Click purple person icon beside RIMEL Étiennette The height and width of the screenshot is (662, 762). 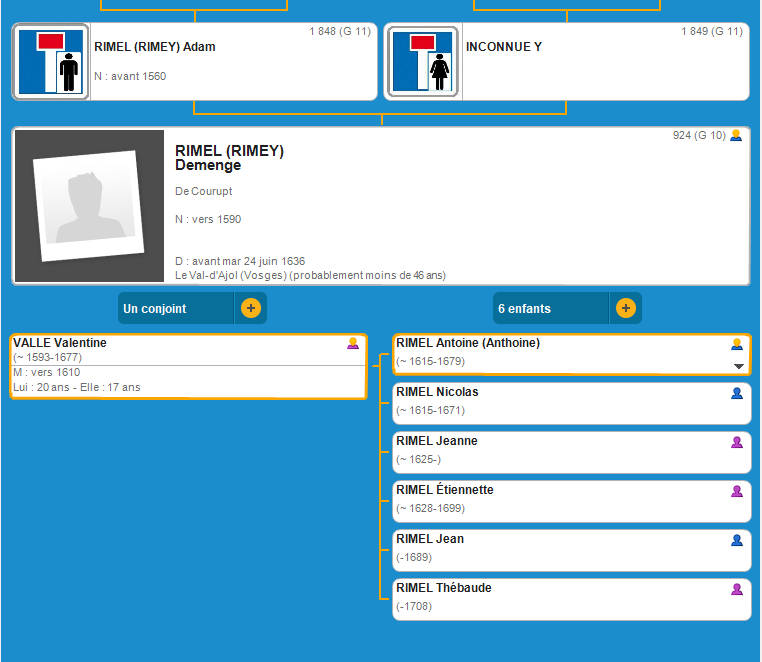click(x=737, y=491)
